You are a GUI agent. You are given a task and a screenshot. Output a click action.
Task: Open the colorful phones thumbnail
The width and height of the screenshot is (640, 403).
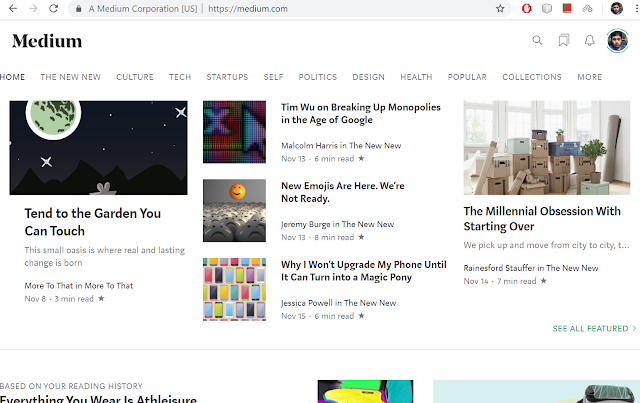[234, 289]
